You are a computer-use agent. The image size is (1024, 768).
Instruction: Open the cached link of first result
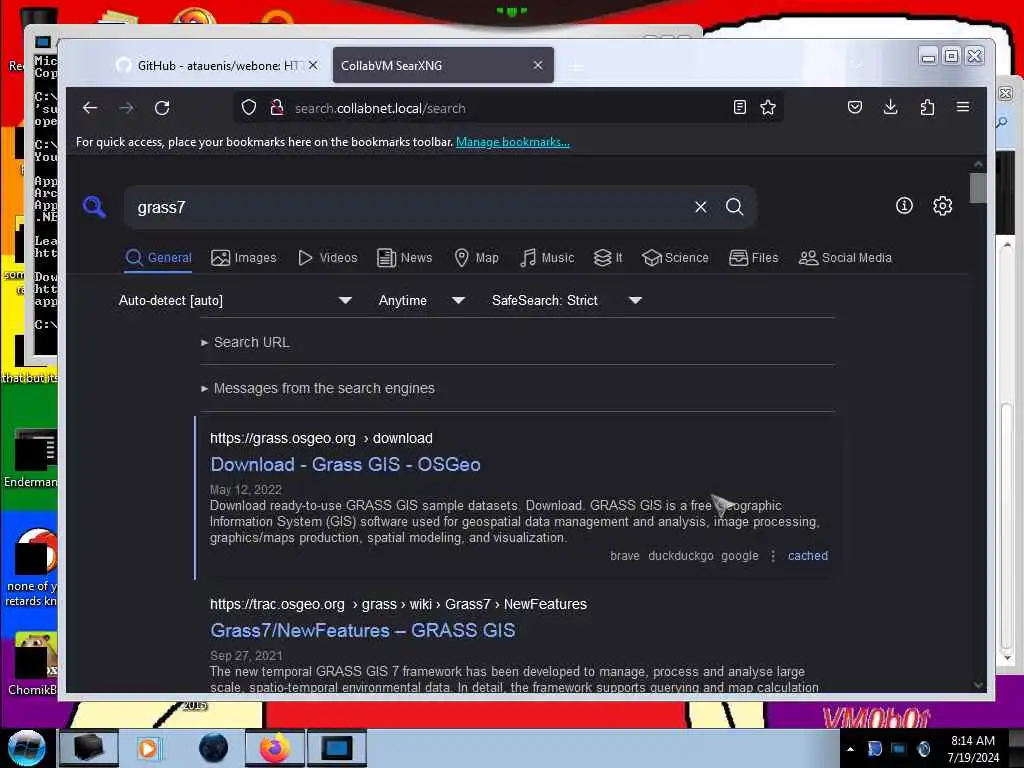tap(808, 556)
